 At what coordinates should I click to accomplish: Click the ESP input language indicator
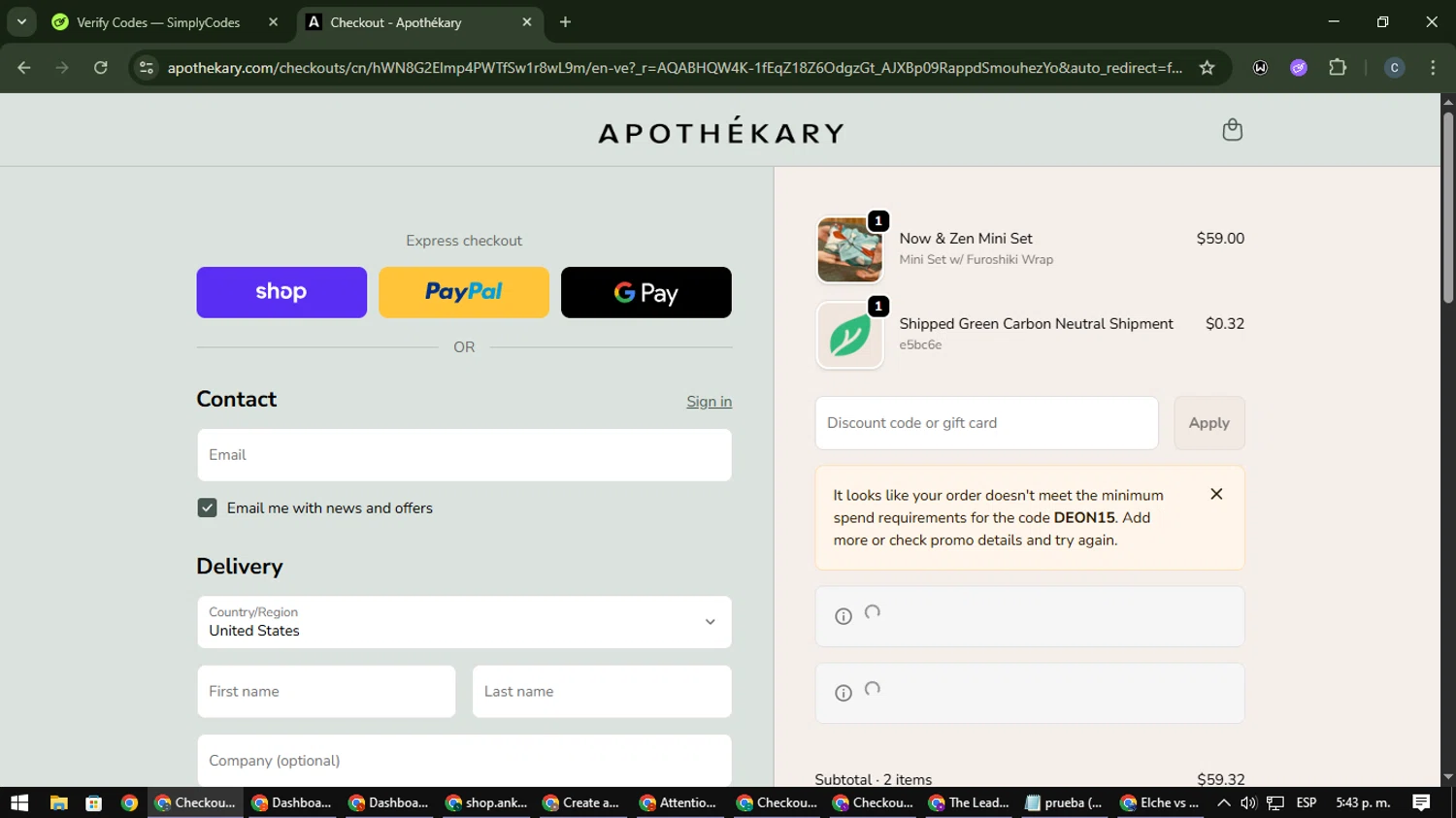click(x=1307, y=802)
